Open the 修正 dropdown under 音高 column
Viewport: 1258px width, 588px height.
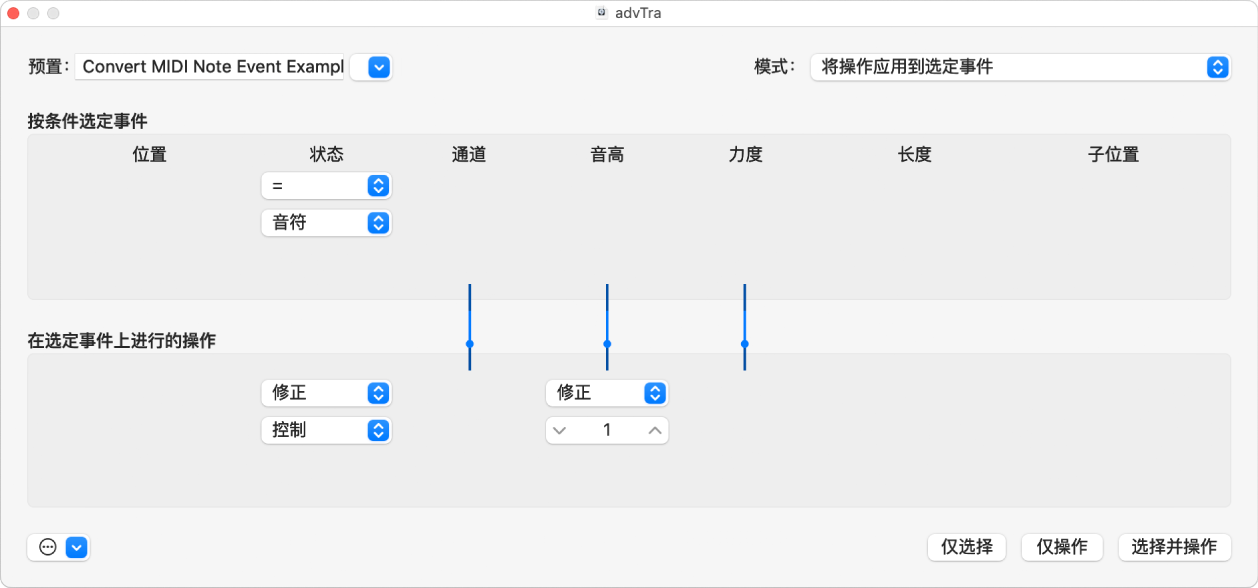606,393
